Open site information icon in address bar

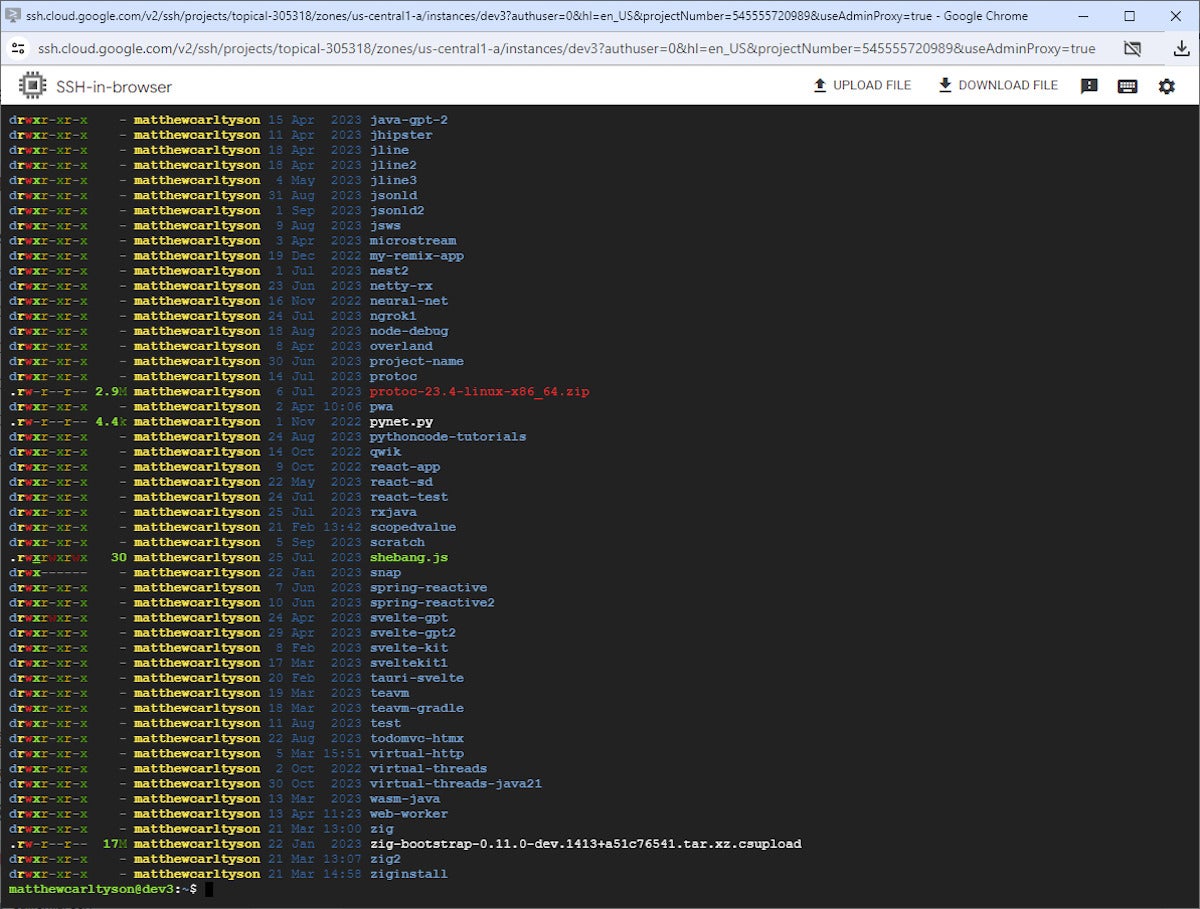pyautogui.click(x=19, y=48)
